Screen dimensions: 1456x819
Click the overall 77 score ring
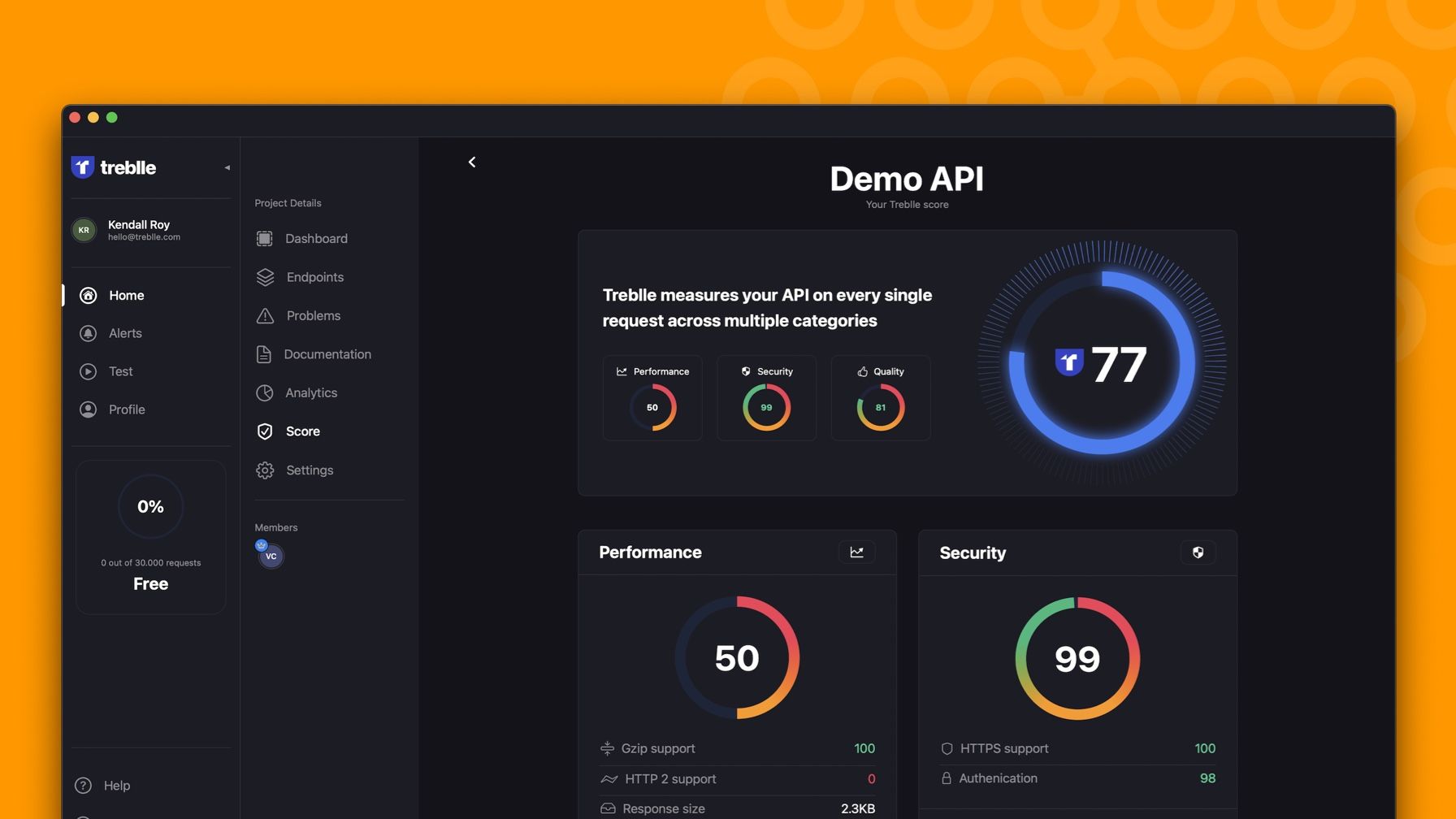1102,362
